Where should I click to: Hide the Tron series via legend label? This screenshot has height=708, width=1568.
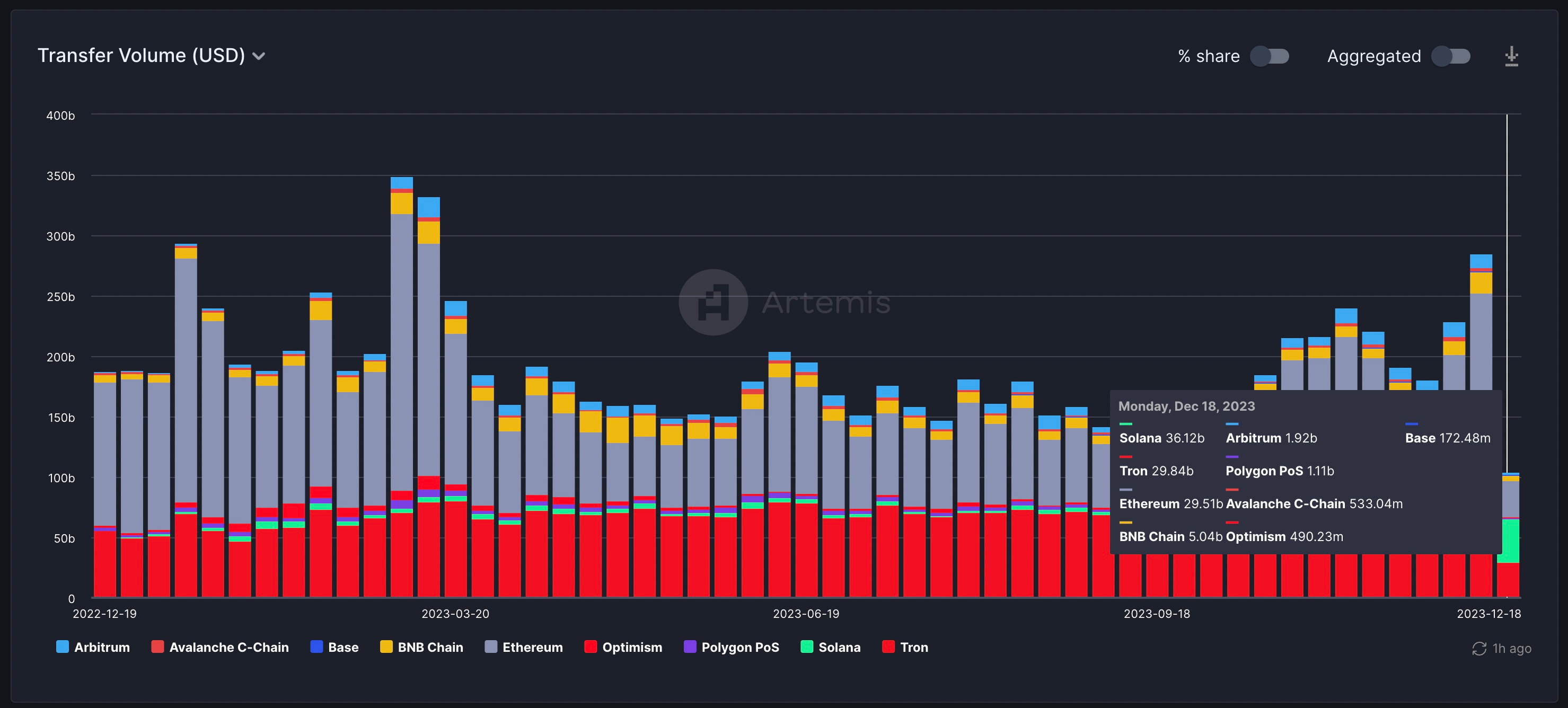pyautogui.click(x=914, y=647)
